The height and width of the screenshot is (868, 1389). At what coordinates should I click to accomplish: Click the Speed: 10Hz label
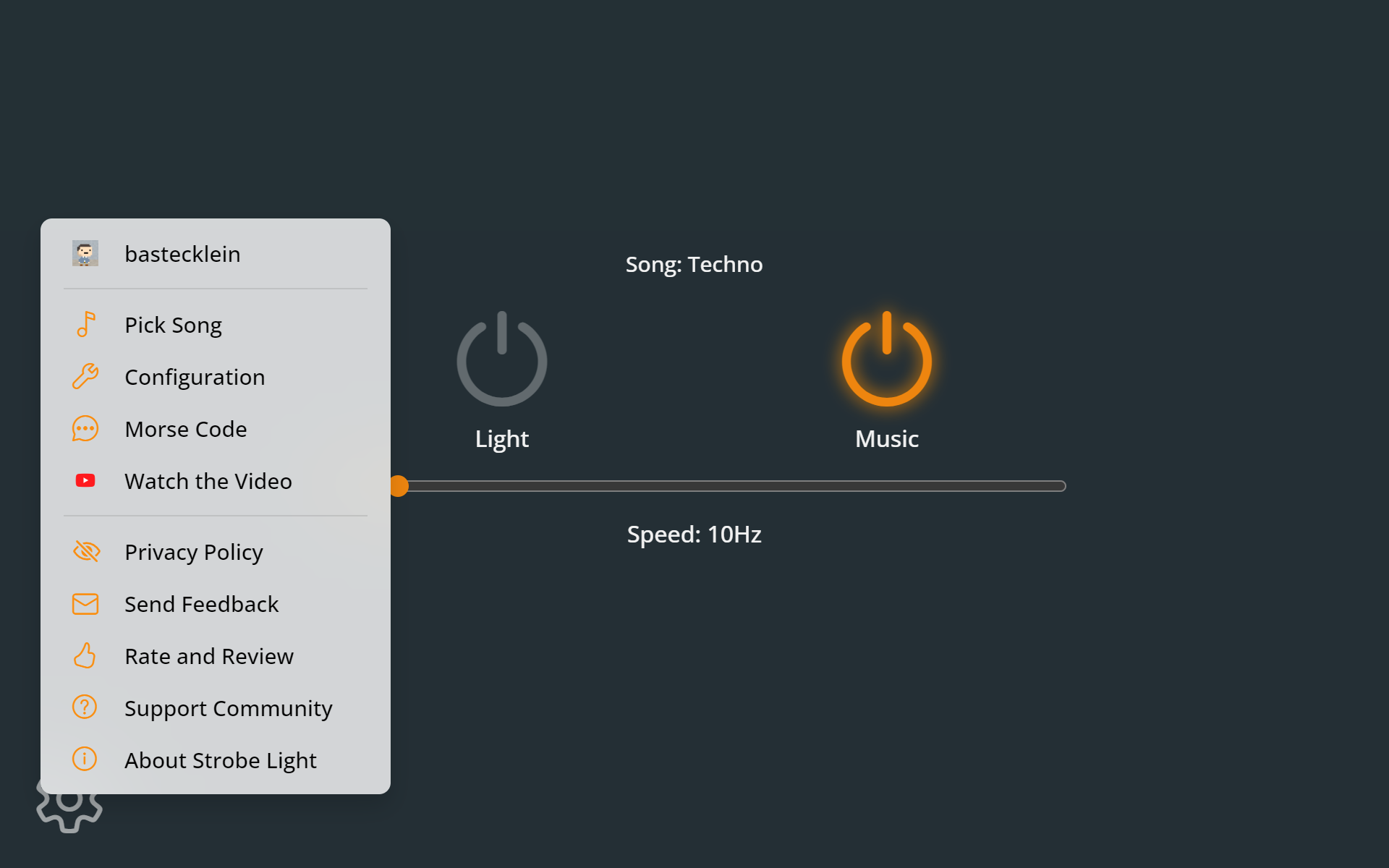694,535
